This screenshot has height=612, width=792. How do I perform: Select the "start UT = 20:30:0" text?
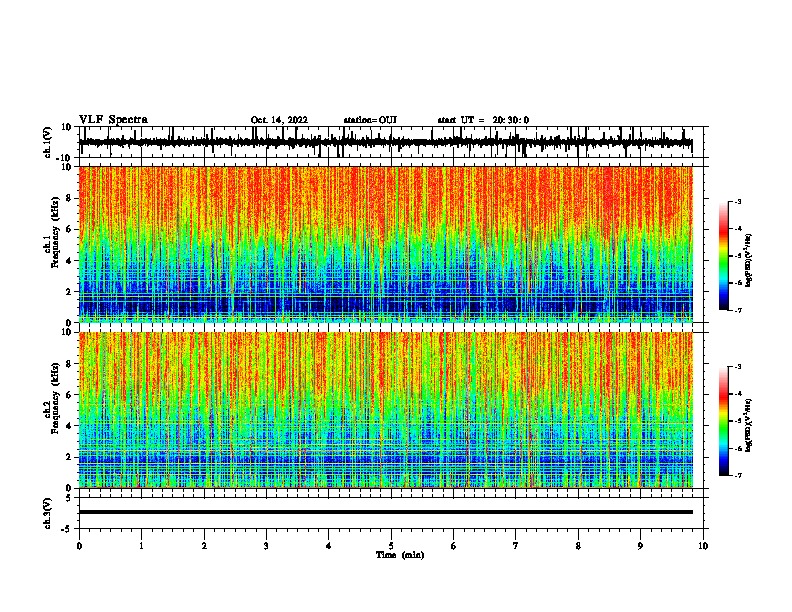483,120
